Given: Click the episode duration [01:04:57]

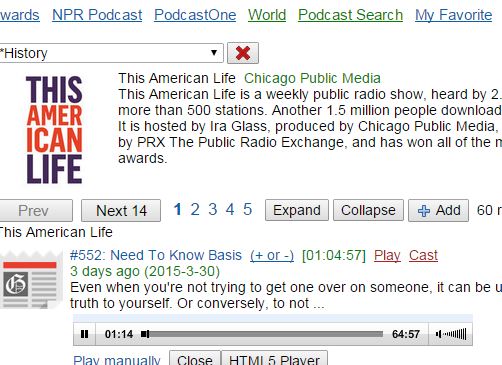Looking at the screenshot, I should (334, 256).
